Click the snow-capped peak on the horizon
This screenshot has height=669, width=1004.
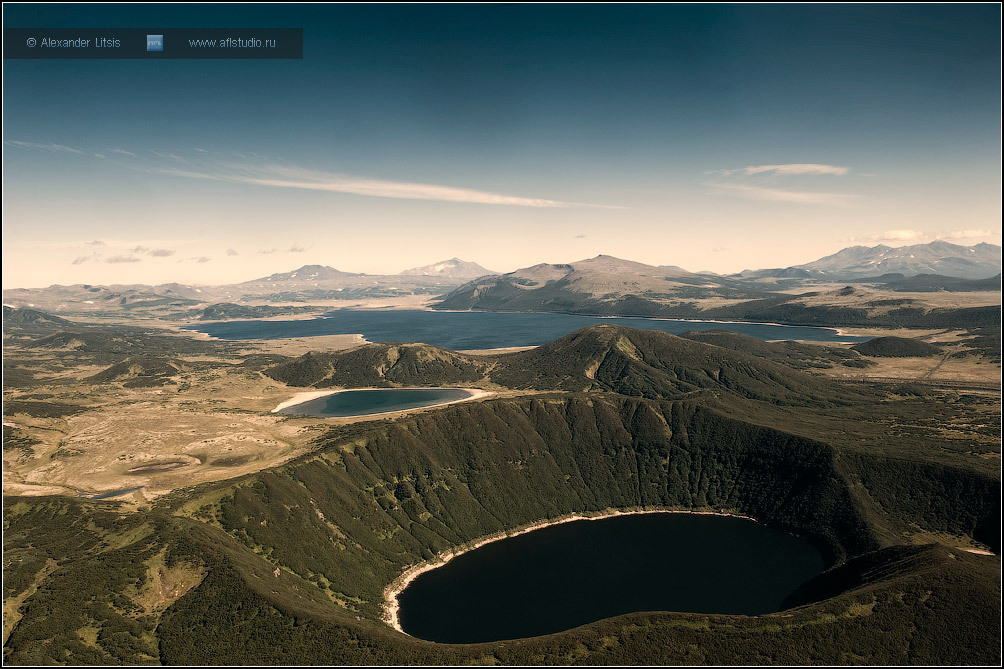(450, 267)
